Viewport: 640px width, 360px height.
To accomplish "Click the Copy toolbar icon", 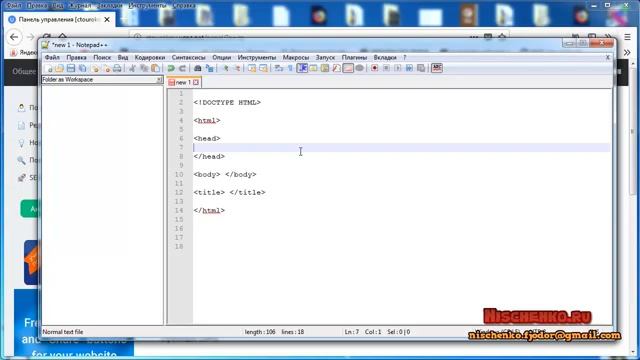I will pyautogui.click(x=144, y=68).
